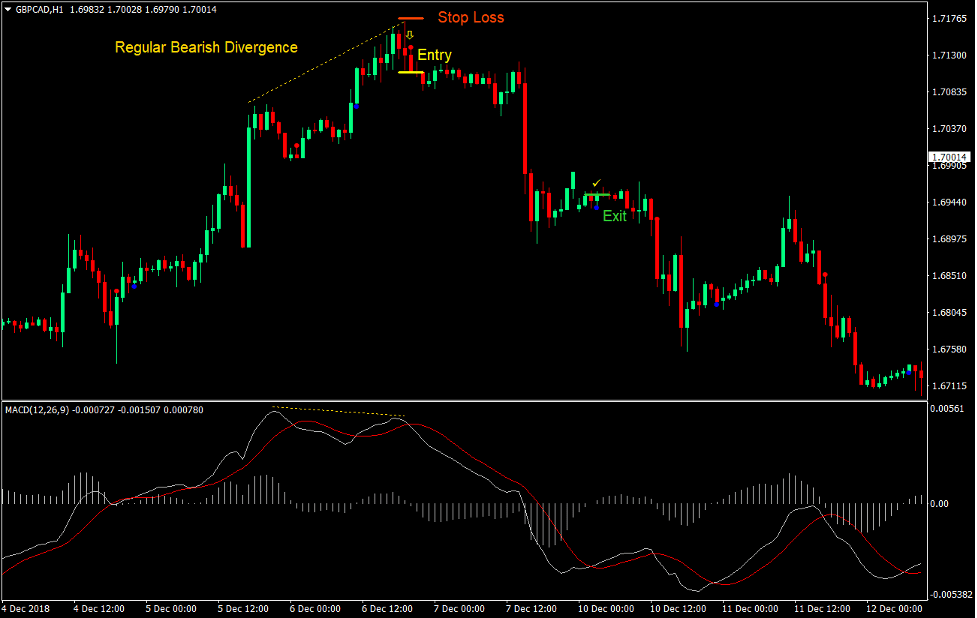The width and height of the screenshot is (977, 618).
Task: Click the 10 Dec 00:00 time axis label
Action: pyautogui.click(x=607, y=608)
